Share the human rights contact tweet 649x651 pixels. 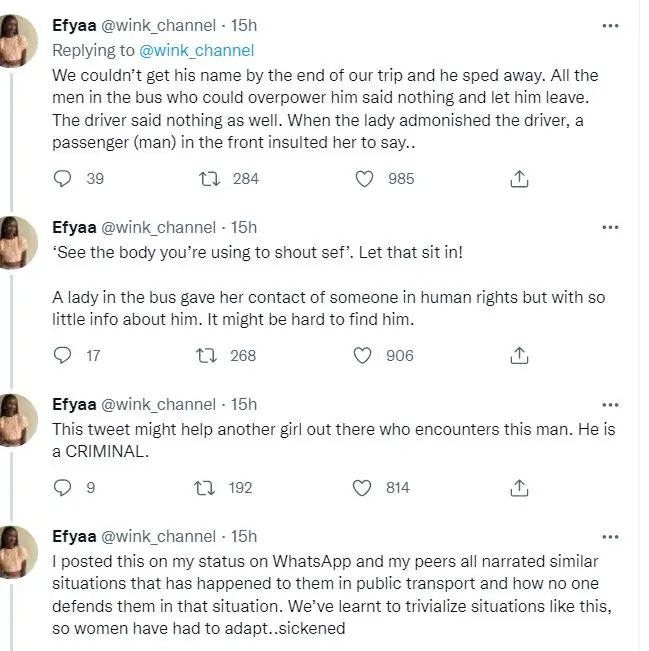519,355
